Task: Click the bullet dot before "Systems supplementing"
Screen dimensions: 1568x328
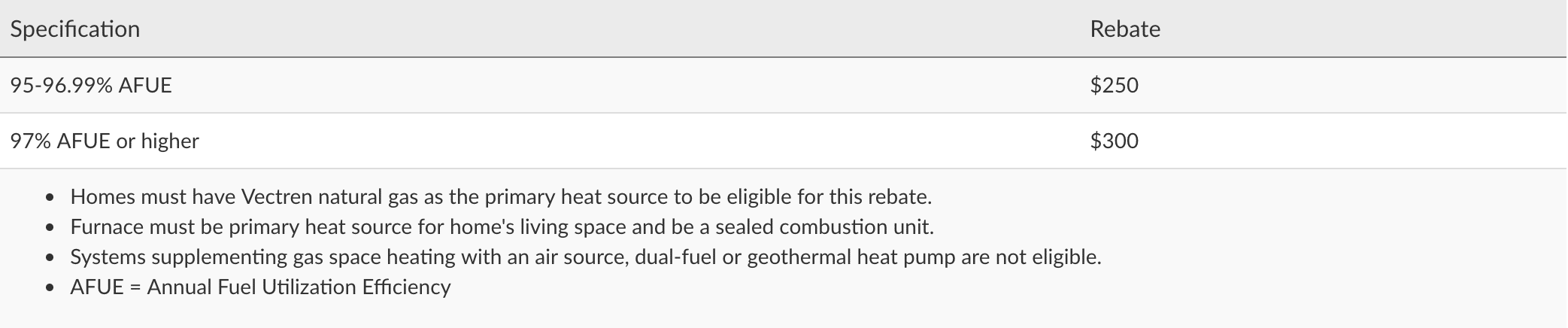Action: coord(50,258)
